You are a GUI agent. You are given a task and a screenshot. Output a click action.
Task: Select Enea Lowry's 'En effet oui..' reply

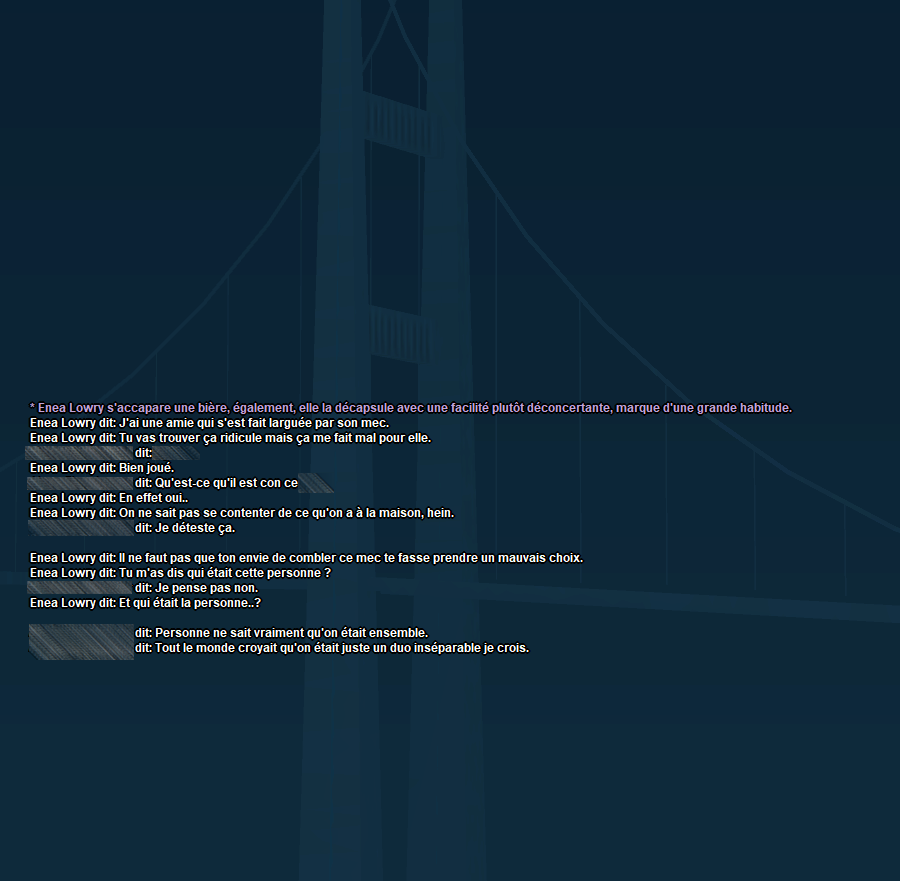pyautogui.click(x=110, y=498)
